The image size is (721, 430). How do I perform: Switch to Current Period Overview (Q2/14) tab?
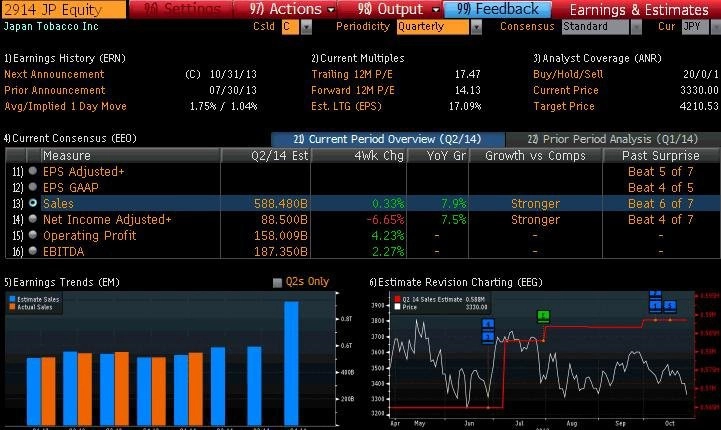[x=388, y=139]
